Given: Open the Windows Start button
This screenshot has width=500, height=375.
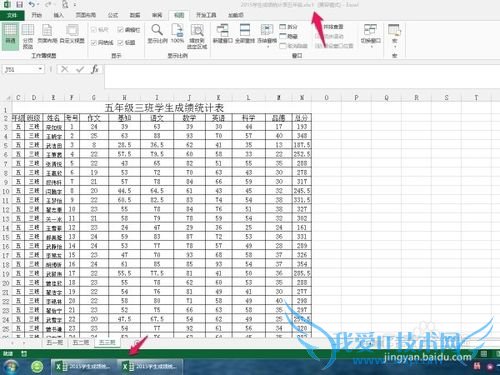Looking at the screenshot, I should pyautogui.click(x=10, y=367).
